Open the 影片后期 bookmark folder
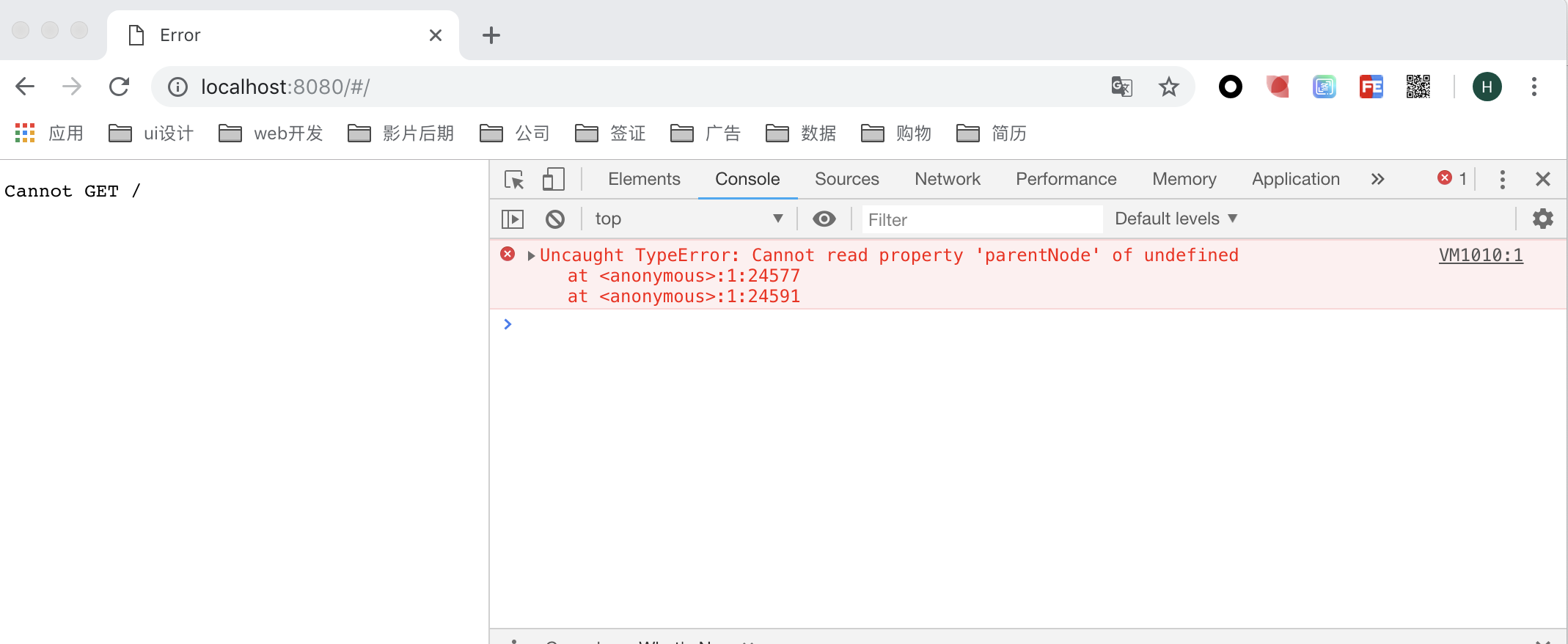Viewport: 1568px width, 644px height. point(400,133)
